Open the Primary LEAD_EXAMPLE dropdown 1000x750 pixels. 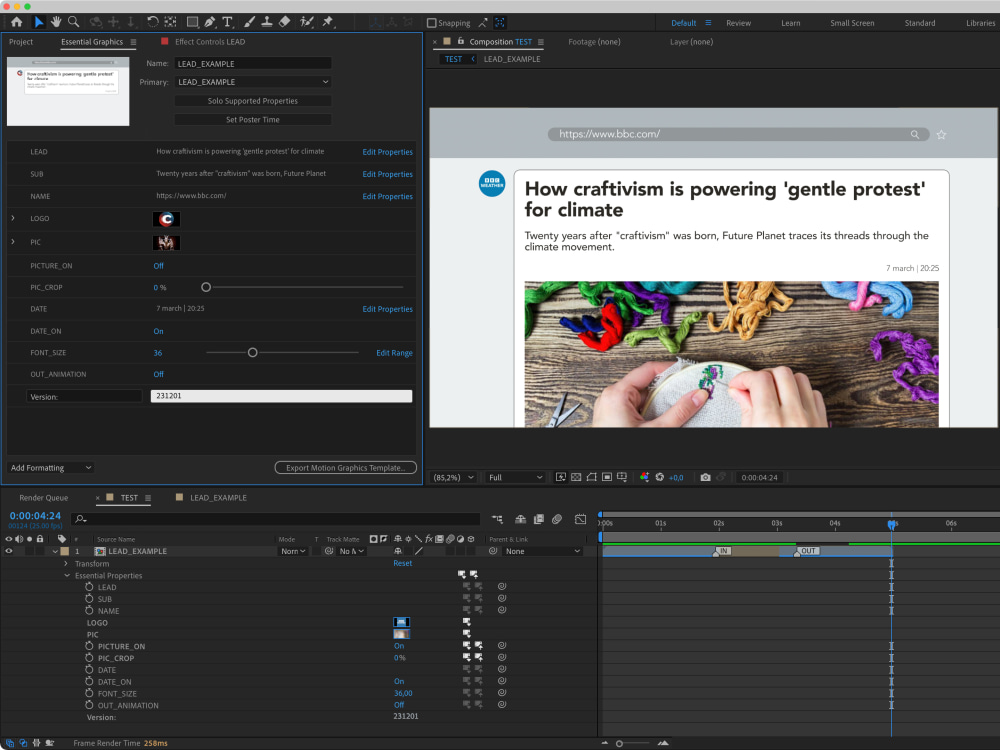click(253, 82)
